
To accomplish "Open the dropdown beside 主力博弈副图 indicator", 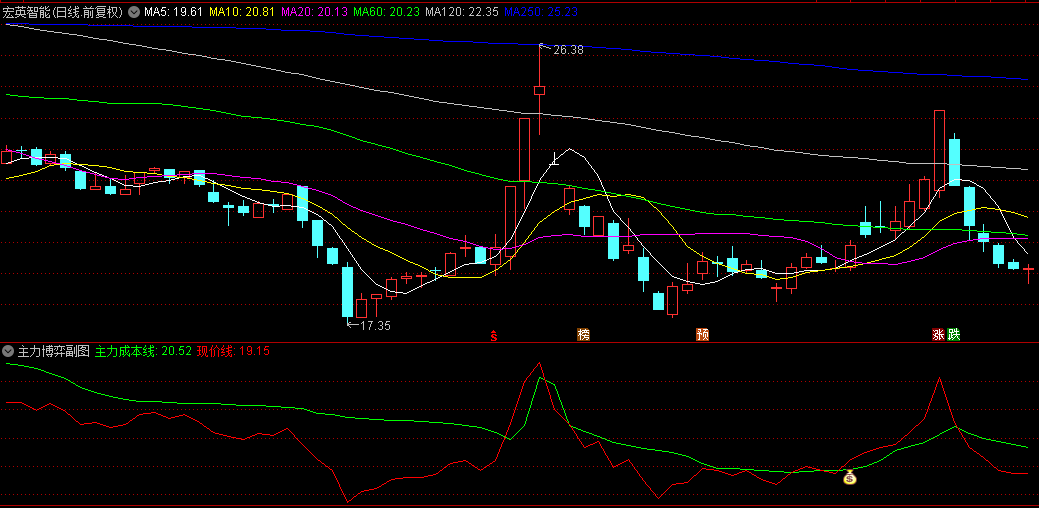I will click(x=9, y=350).
